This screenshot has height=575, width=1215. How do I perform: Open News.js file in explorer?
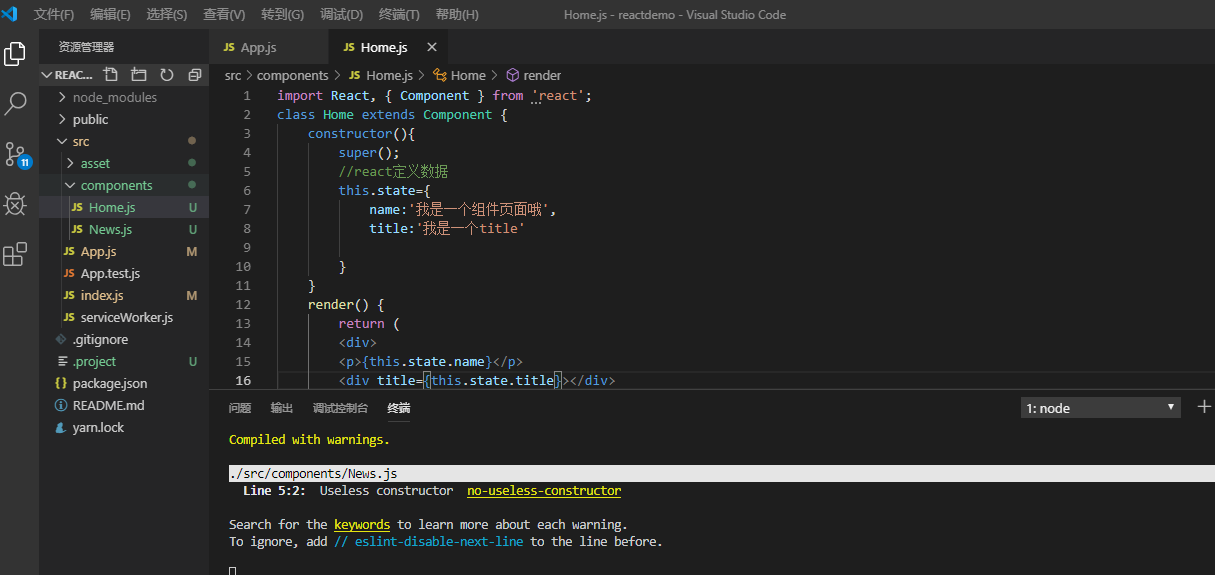click(x=110, y=229)
